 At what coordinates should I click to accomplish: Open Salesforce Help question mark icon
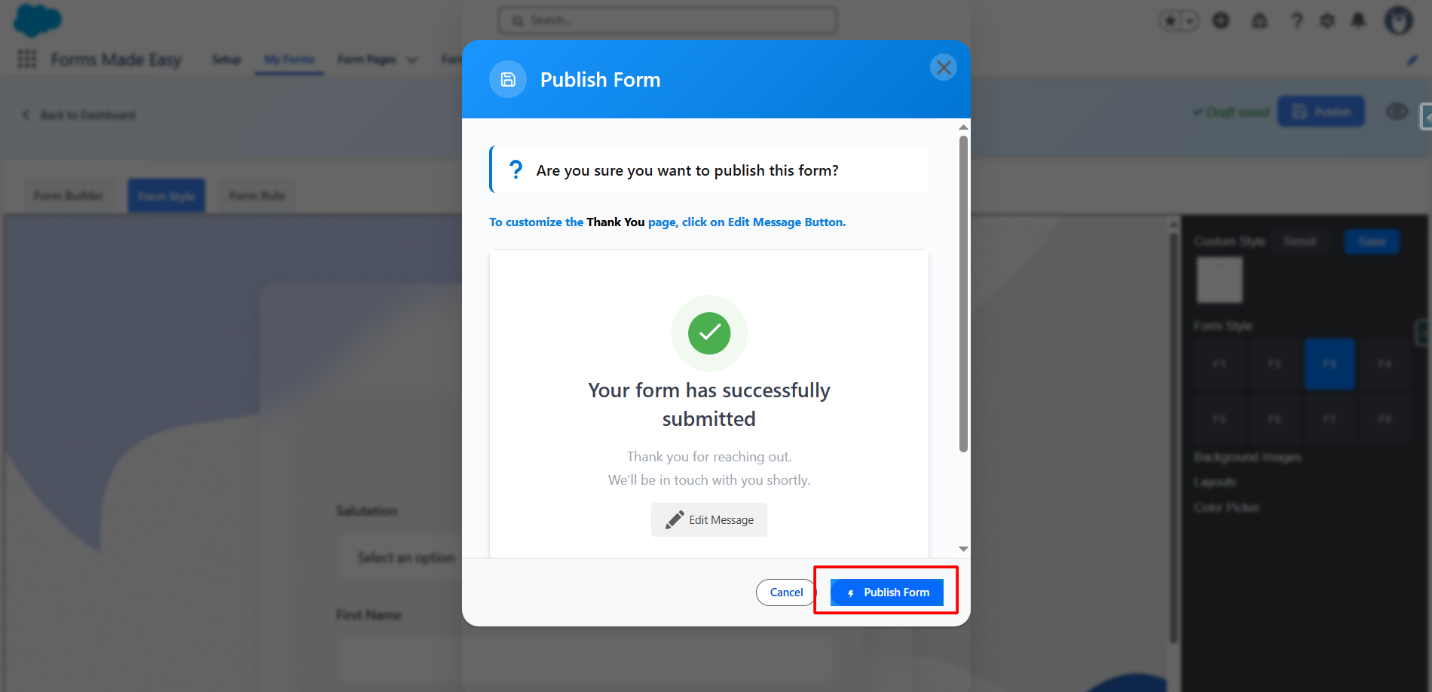pyautogui.click(x=1297, y=21)
